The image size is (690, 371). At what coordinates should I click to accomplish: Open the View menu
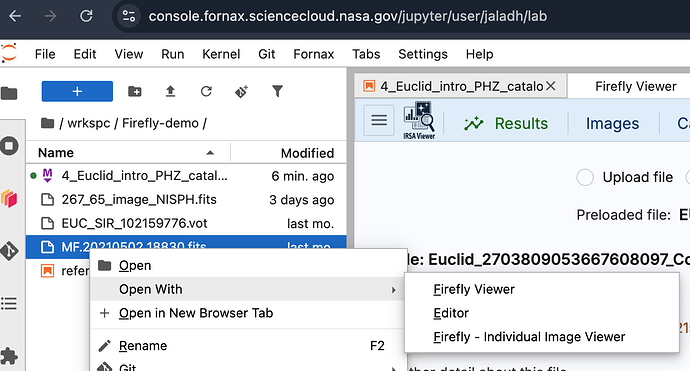(128, 54)
